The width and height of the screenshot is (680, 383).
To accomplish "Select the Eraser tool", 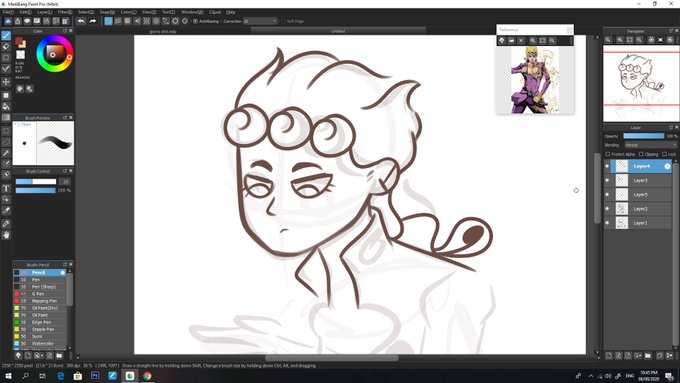I will [x=6, y=46].
